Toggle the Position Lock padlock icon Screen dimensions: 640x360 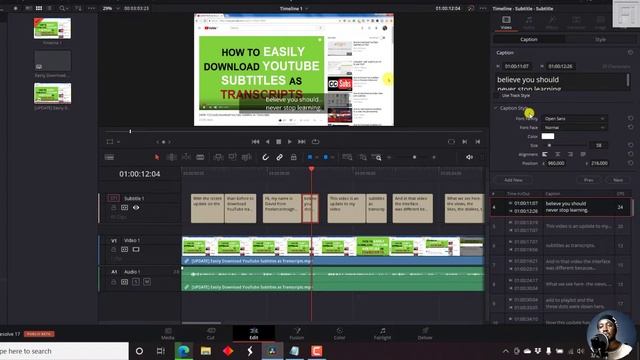293,157
